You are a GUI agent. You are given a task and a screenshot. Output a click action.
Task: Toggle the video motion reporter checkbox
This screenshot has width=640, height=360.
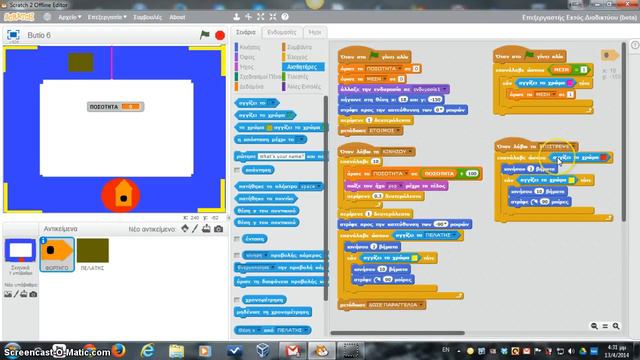point(237,256)
